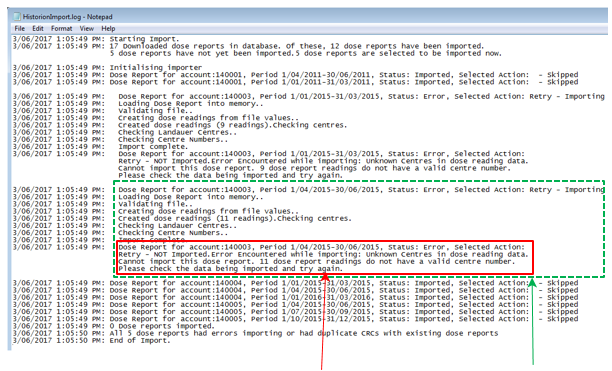Open the File menu
612x371 pixels.
[x=20, y=28]
